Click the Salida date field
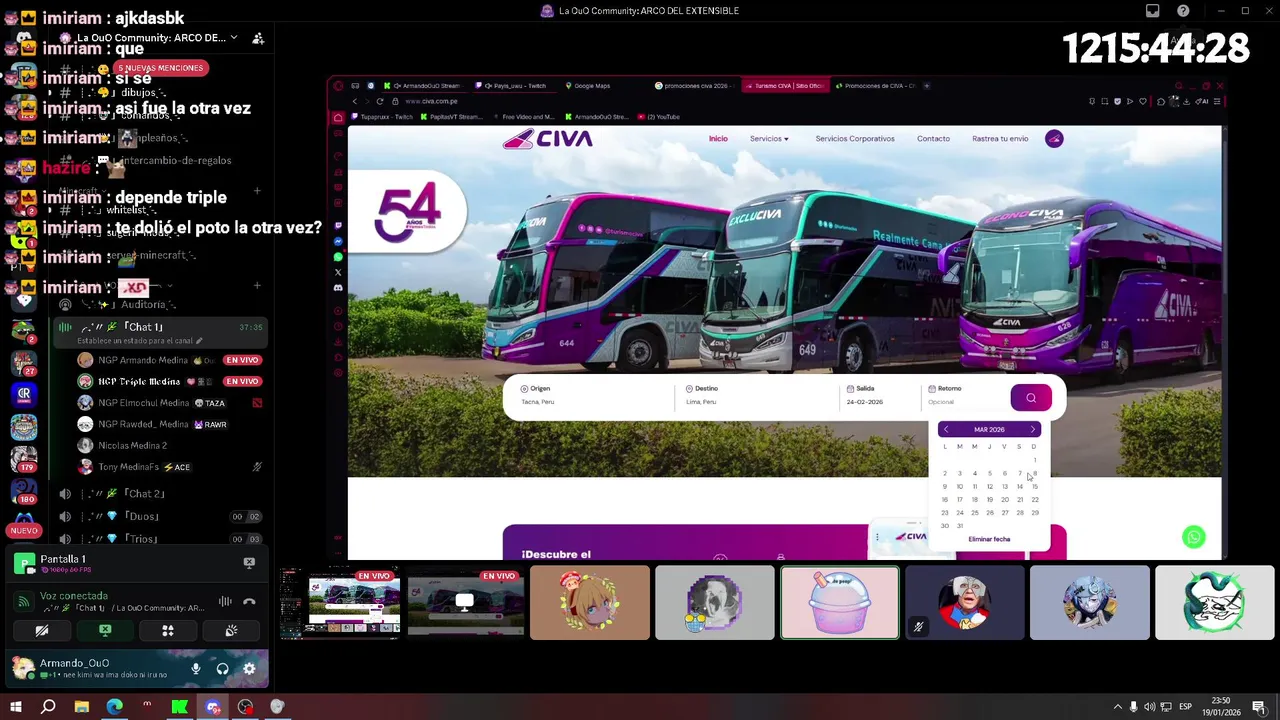This screenshot has height=720, width=1280. coord(880,395)
